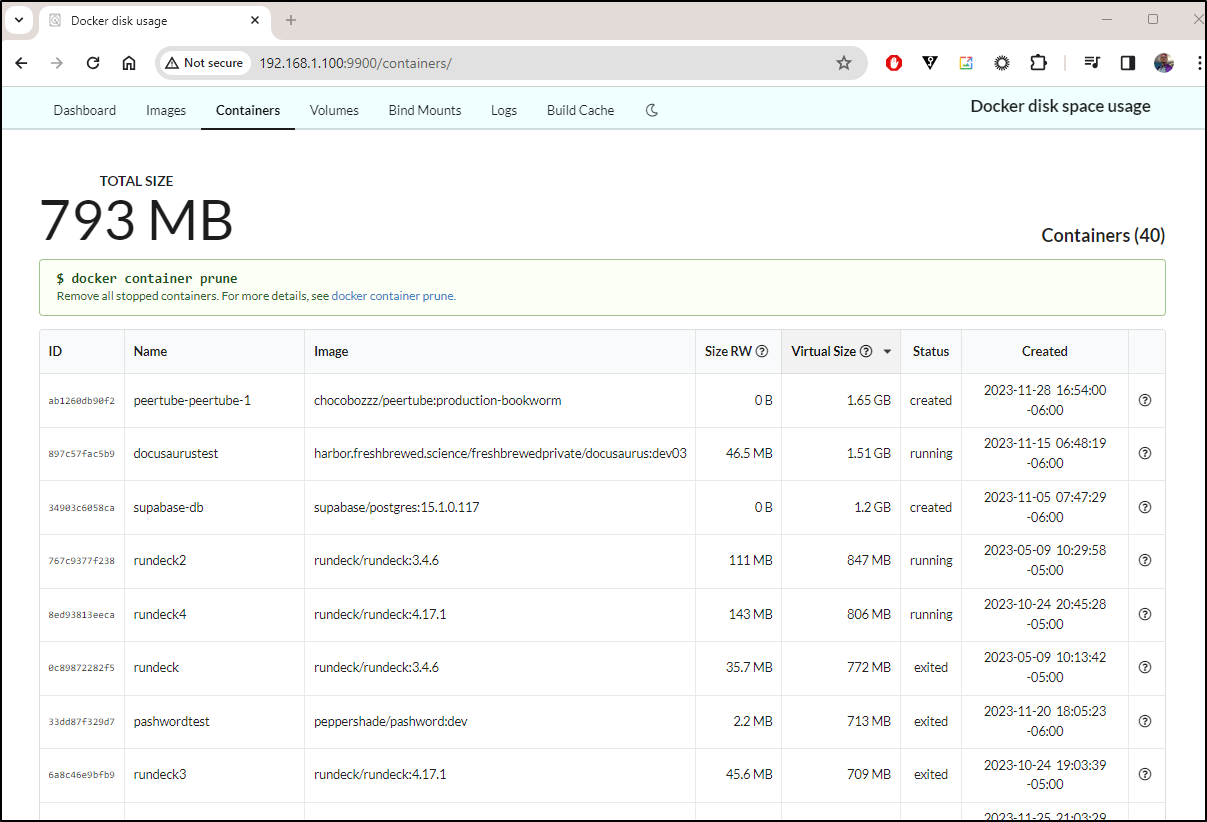Select the Containers tab
This screenshot has width=1207, height=822.
coord(248,110)
